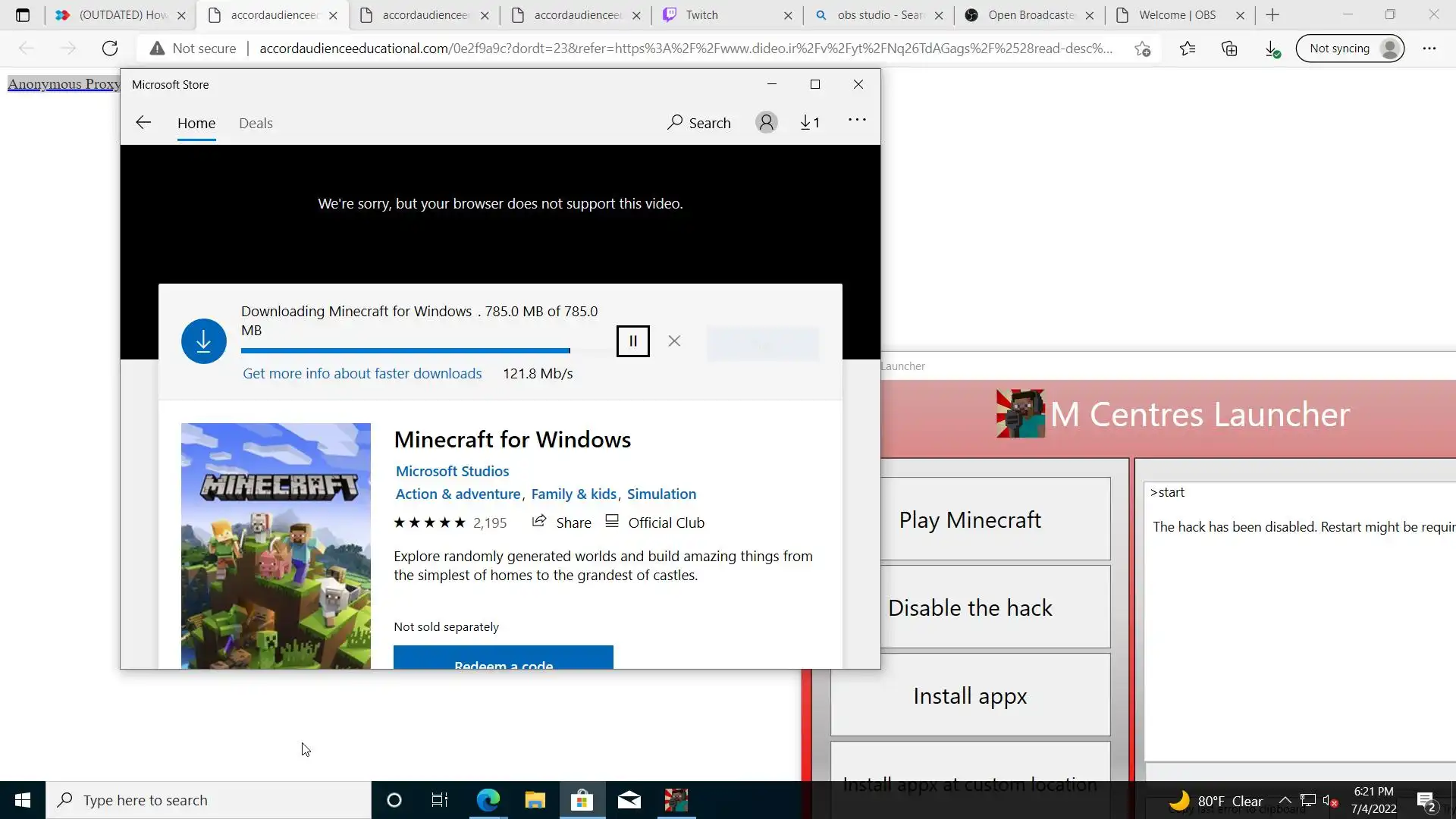Open faster downloads info link
The height and width of the screenshot is (819, 1456).
pyautogui.click(x=362, y=373)
